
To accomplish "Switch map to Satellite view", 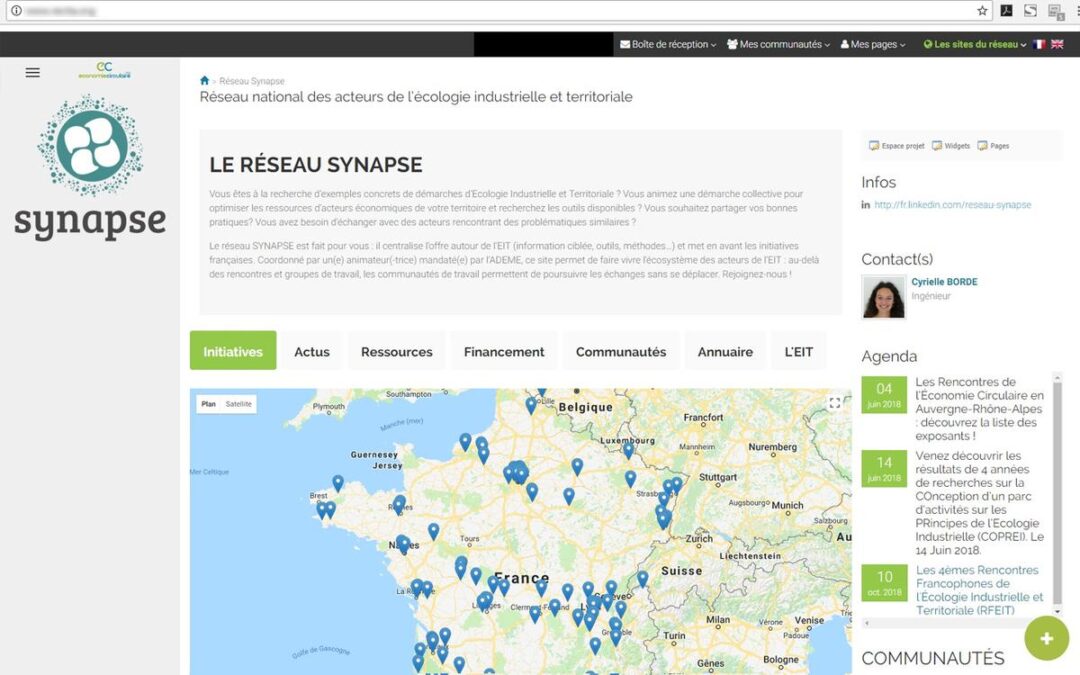I will tap(238, 404).
